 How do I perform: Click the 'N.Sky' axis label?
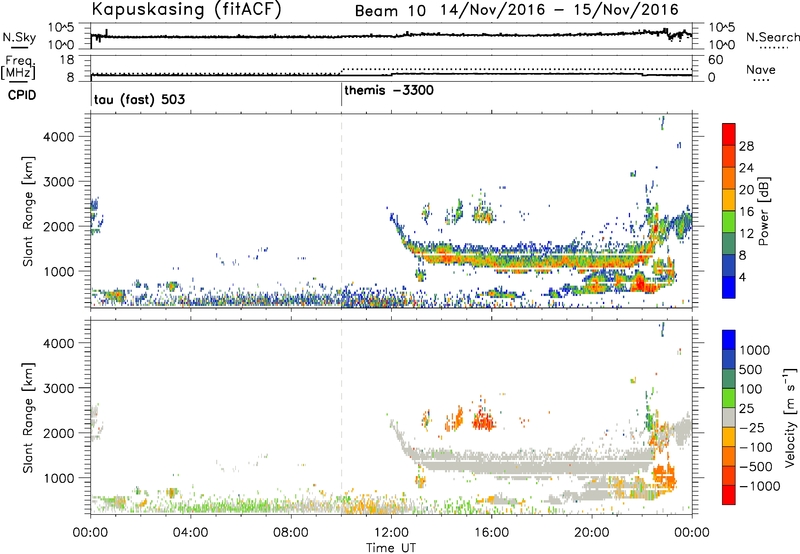[19, 37]
